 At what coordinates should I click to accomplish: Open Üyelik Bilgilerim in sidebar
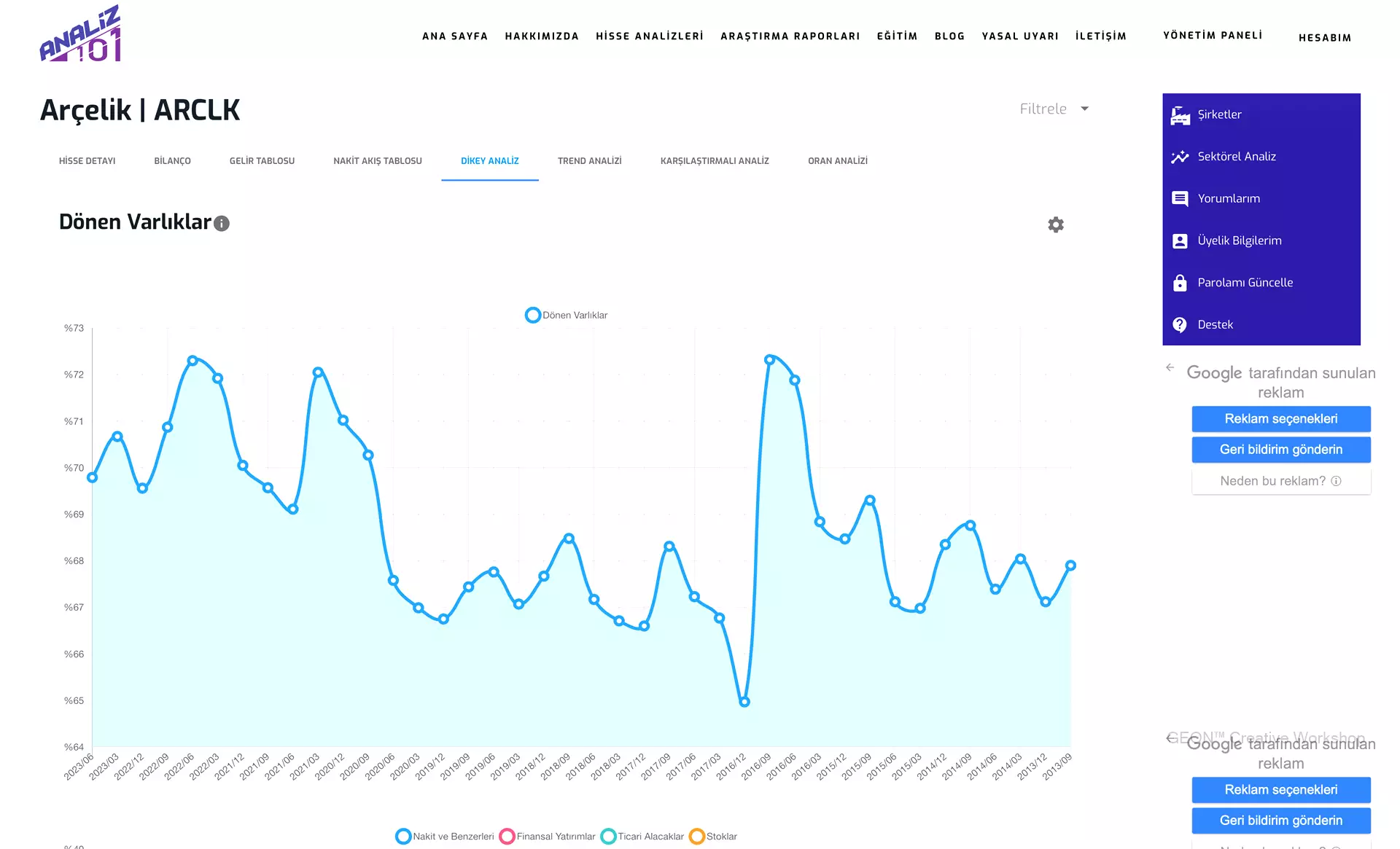pyautogui.click(x=1261, y=240)
